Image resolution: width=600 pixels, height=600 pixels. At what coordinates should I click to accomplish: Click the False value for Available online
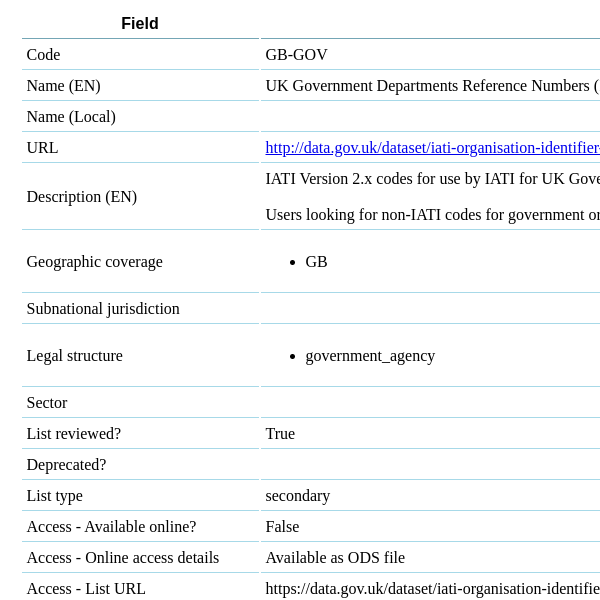282,527
